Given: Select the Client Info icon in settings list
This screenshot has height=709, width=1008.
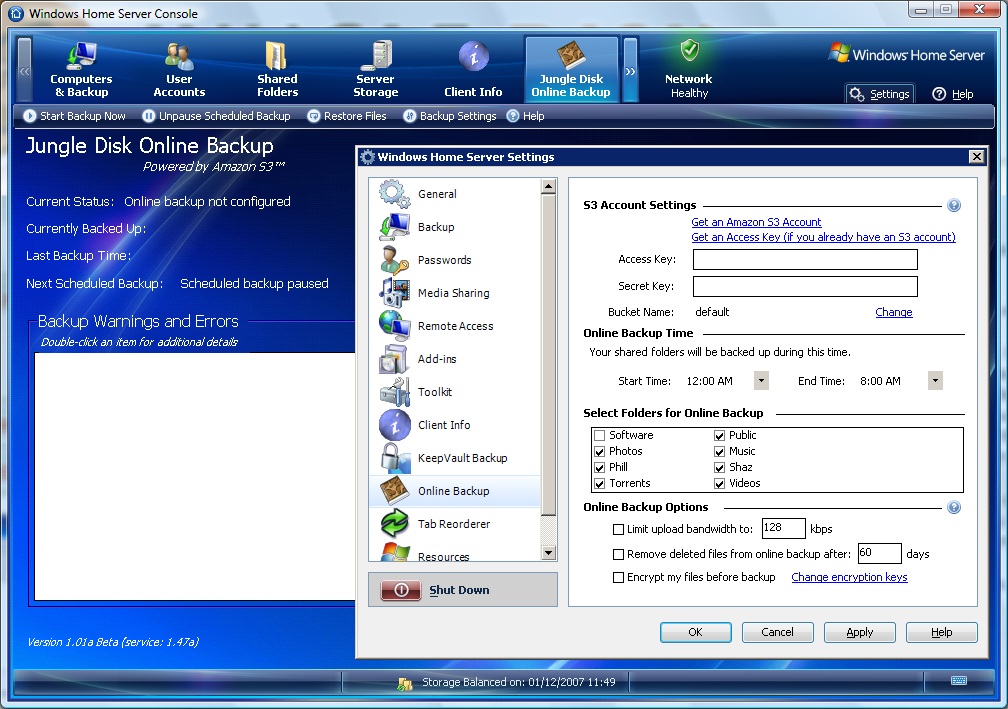Looking at the screenshot, I should click(394, 425).
